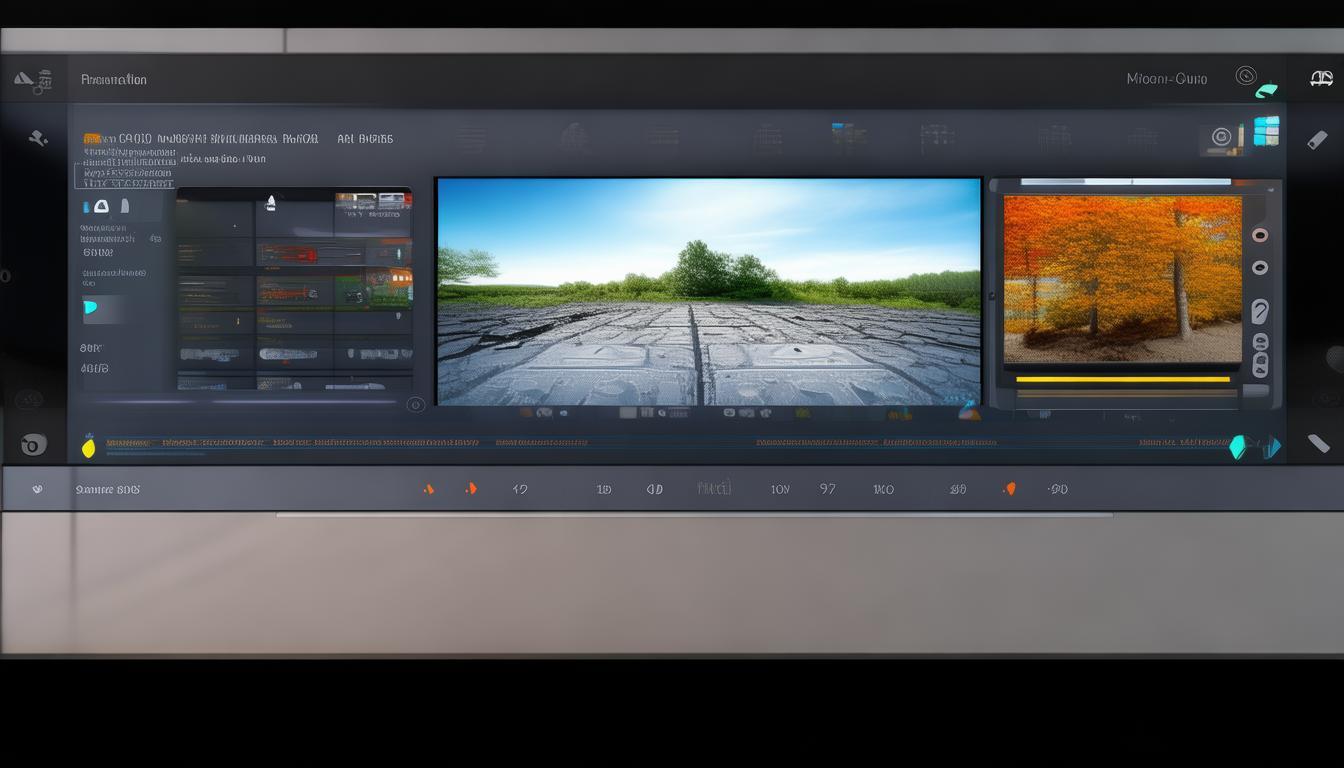Image resolution: width=1344 pixels, height=768 pixels.
Task: Expand the heart dropdown in bottom bar
Action: pyautogui.click(x=37, y=490)
